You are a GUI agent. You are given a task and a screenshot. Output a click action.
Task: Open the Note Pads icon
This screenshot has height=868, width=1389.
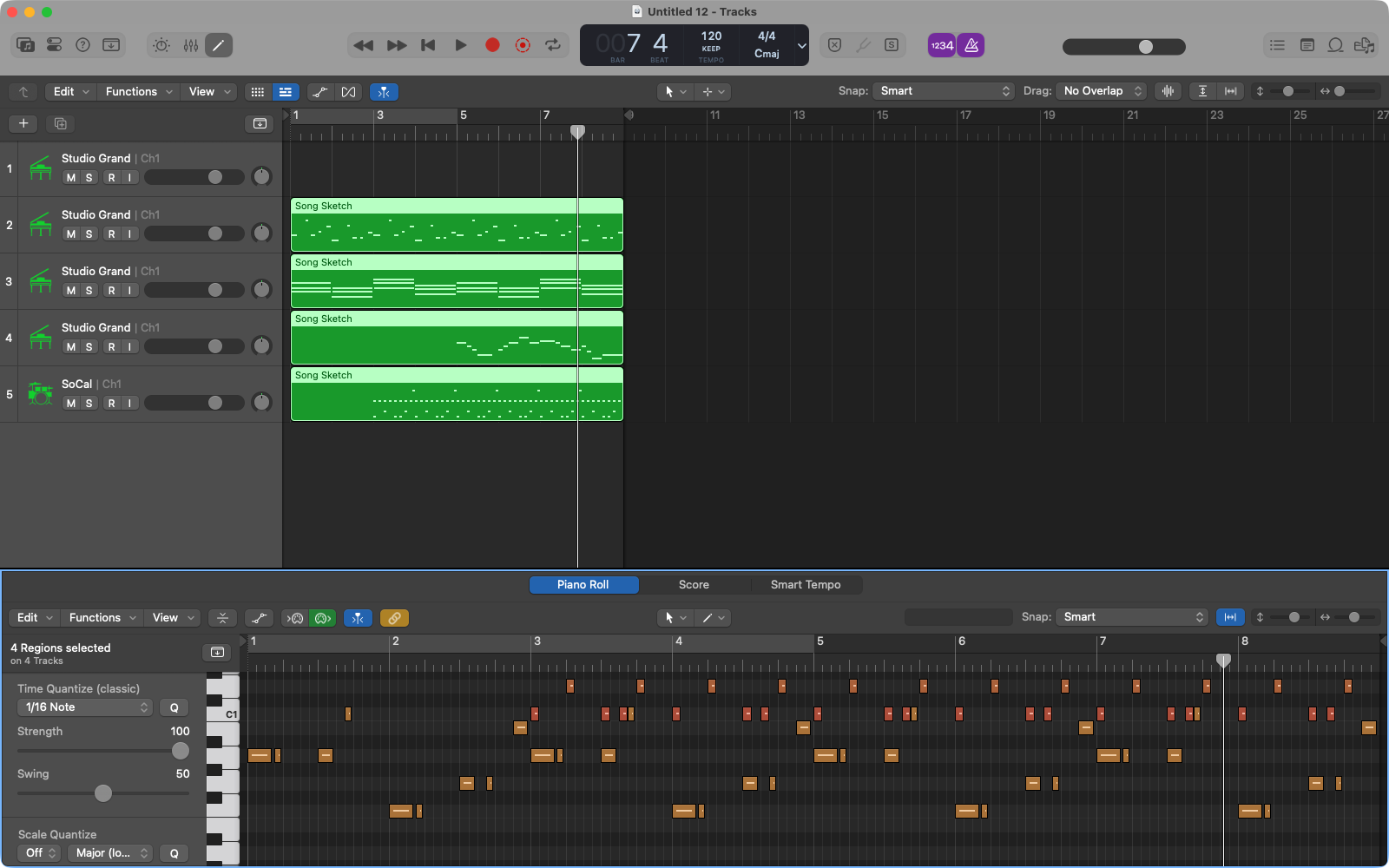pyautogui.click(x=1307, y=45)
